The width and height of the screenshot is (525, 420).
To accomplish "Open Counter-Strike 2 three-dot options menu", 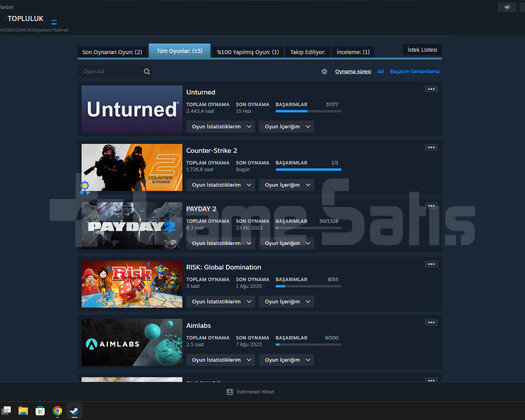I will (431, 147).
